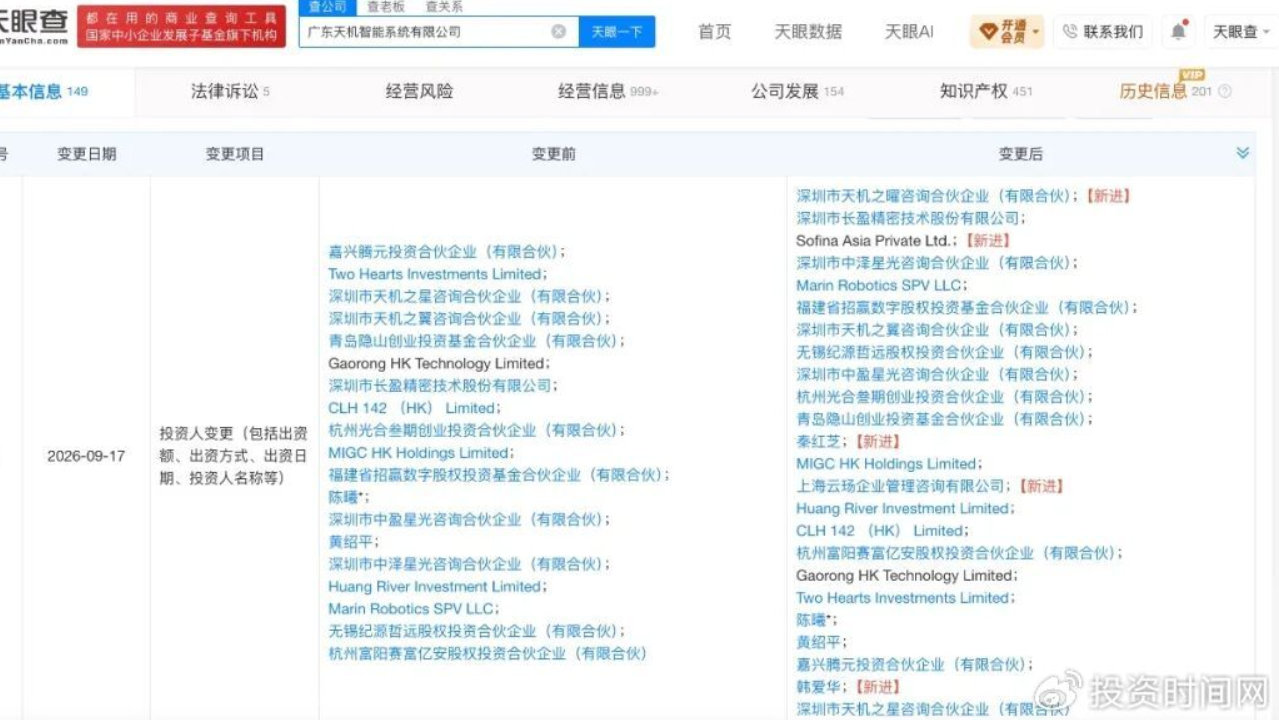Open 陈曦 in the 变更后 column
The width and height of the screenshot is (1279, 720).
[814, 620]
